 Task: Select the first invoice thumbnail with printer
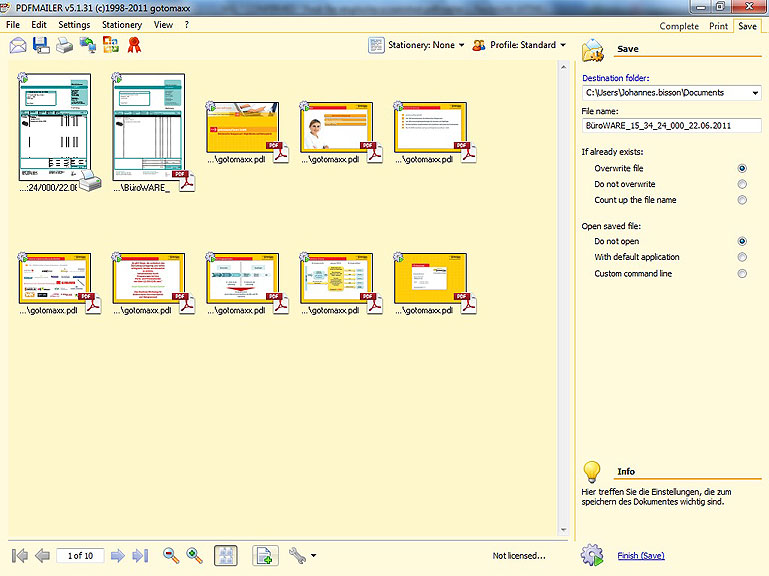click(x=54, y=127)
